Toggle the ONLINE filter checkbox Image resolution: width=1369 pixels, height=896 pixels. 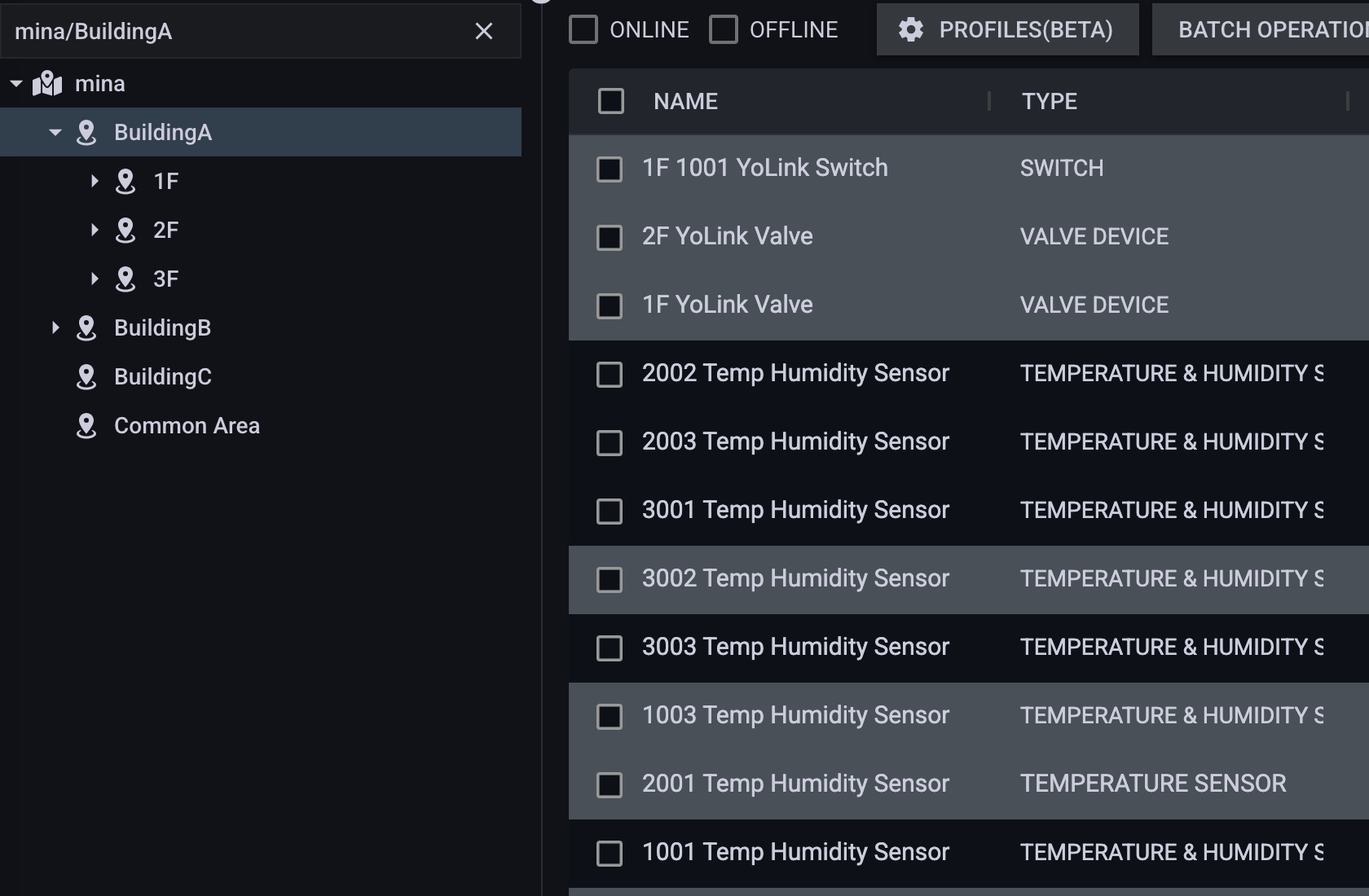coord(583,29)
